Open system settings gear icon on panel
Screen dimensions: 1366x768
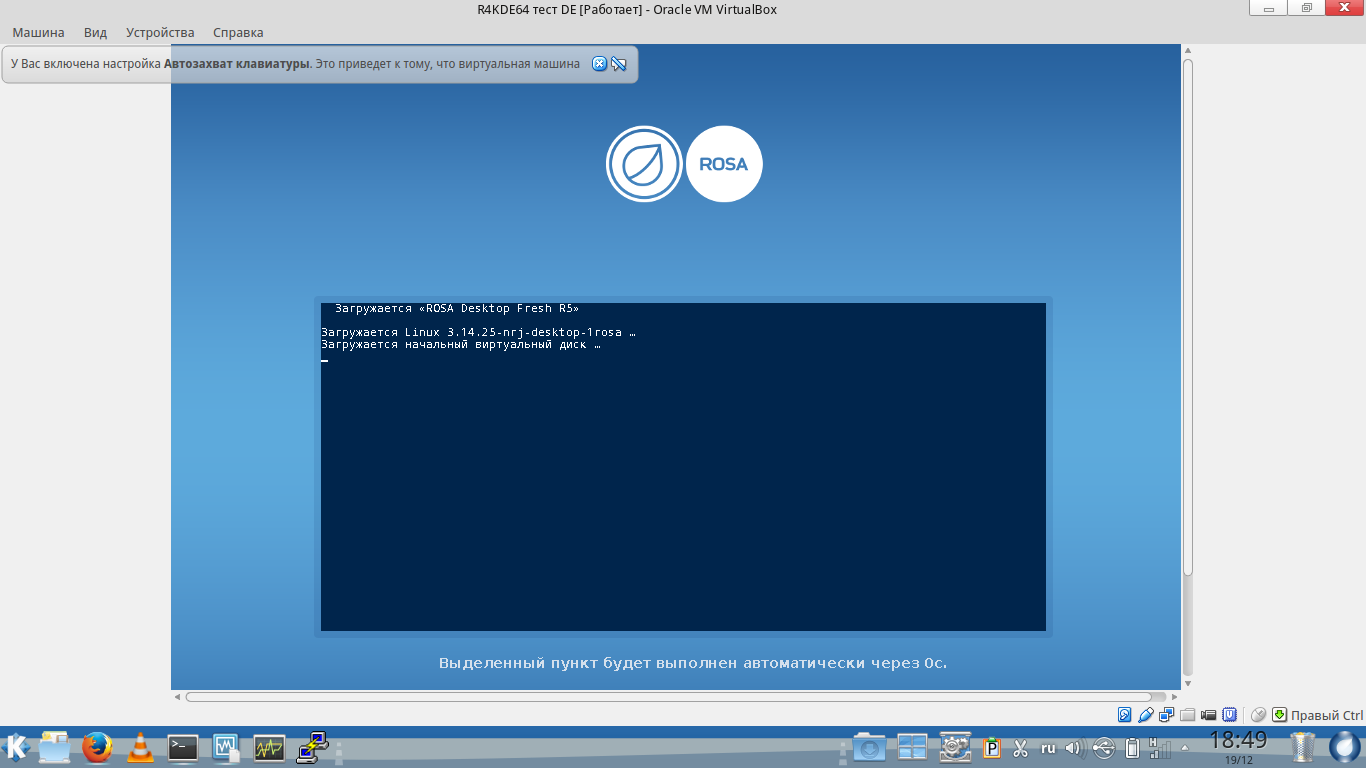point(955,747)
